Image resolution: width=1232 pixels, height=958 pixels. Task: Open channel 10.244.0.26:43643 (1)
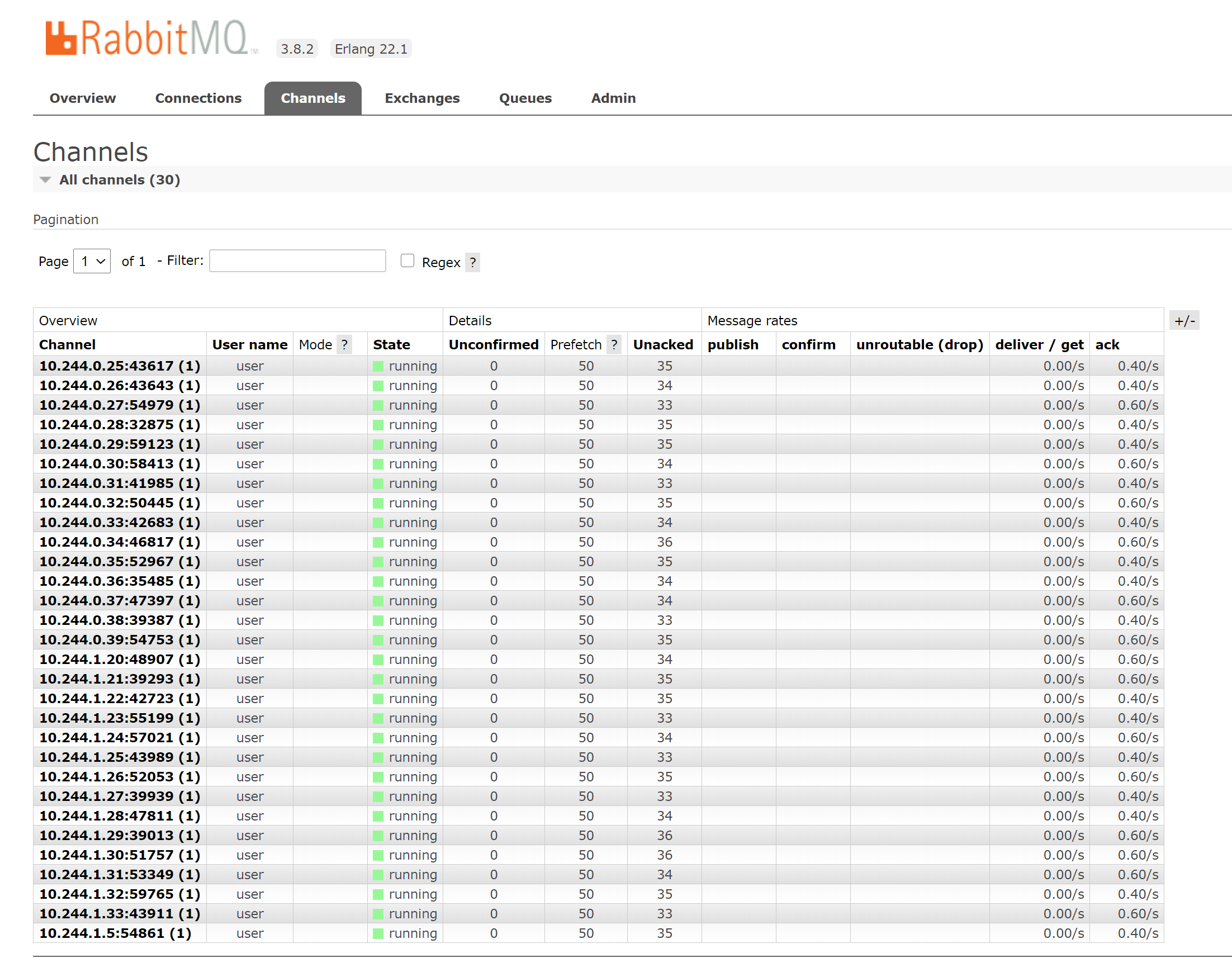pos(120,386)
